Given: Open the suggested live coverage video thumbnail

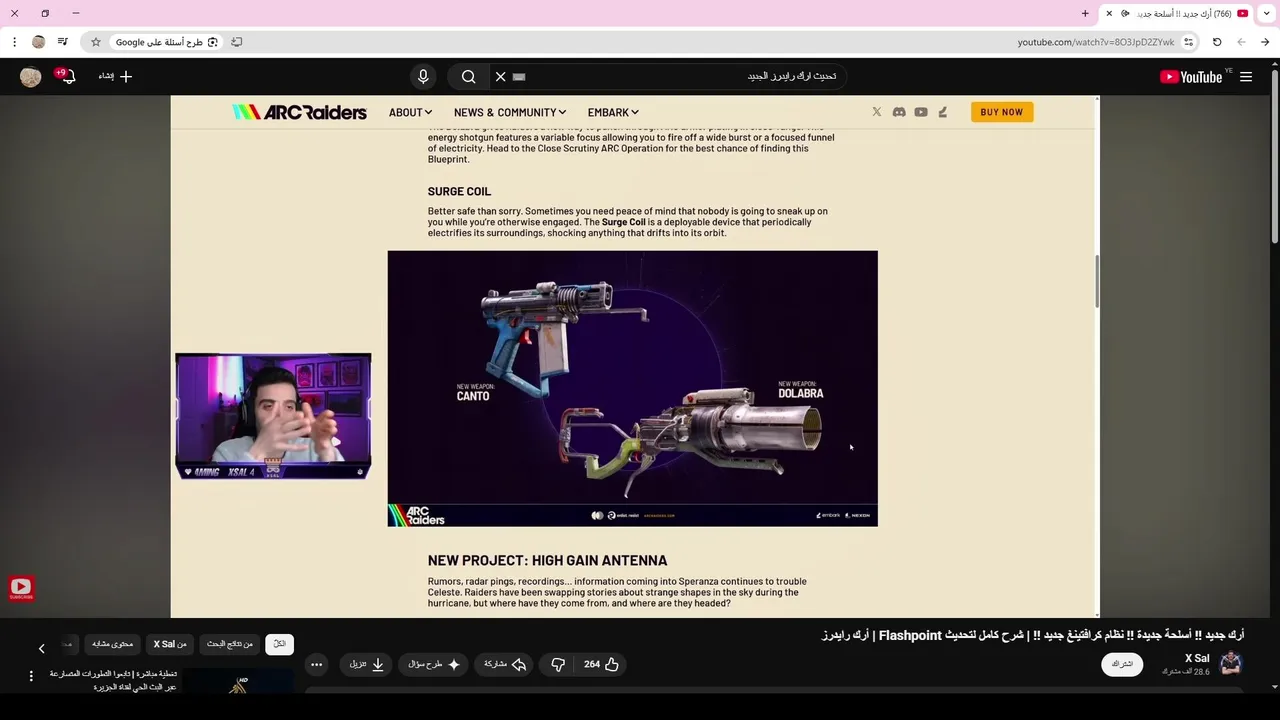Looking at the screenshot, I should (238, 682).
